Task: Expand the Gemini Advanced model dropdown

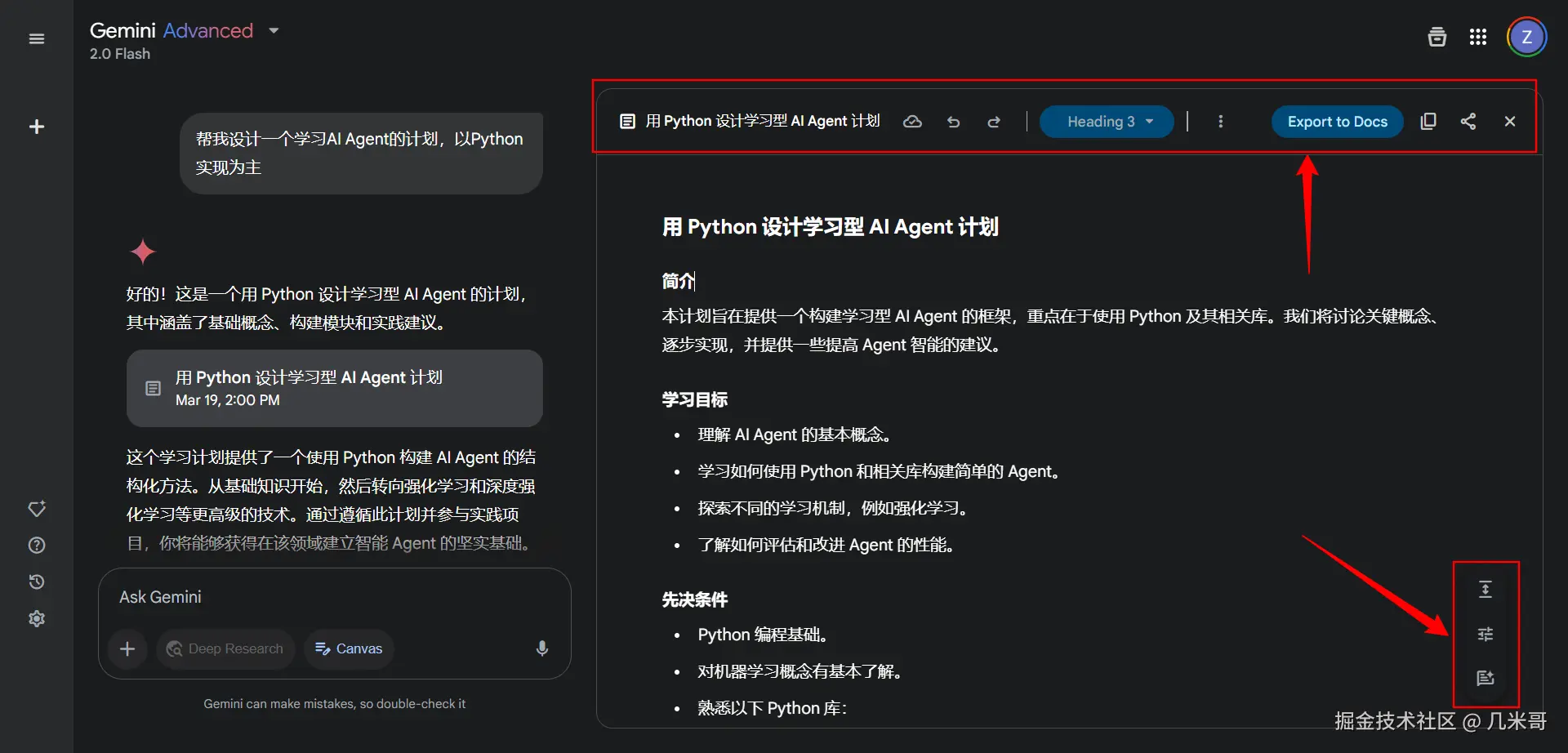Action: point(274,31)
